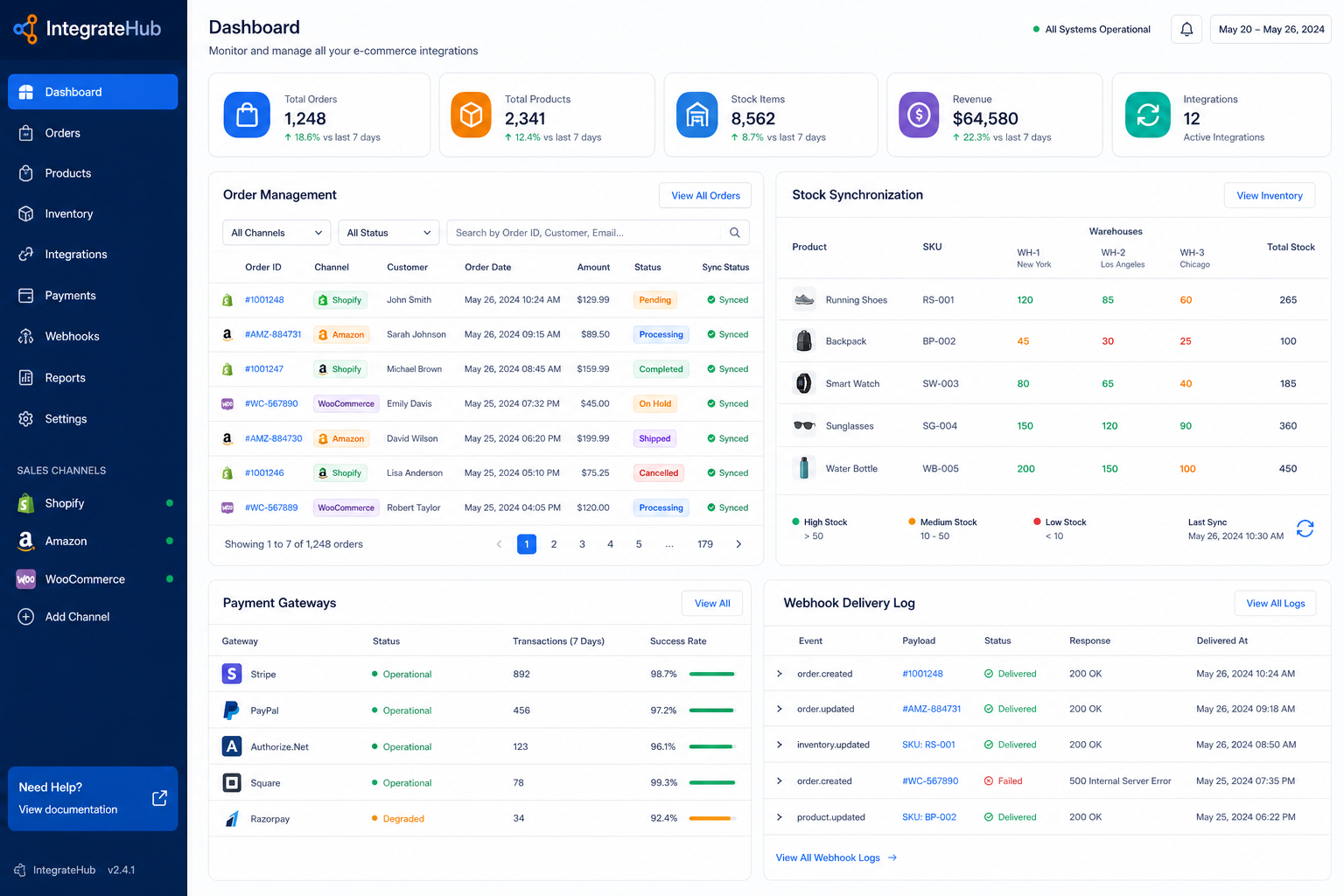The image size is (1344, 896).
Task: Go to page 2 of orders
Action: pos(554,544)
